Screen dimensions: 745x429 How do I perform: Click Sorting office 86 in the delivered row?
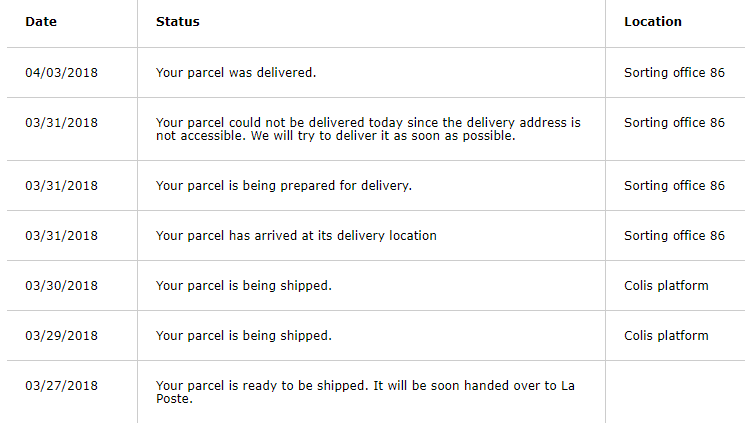(674, 73)
